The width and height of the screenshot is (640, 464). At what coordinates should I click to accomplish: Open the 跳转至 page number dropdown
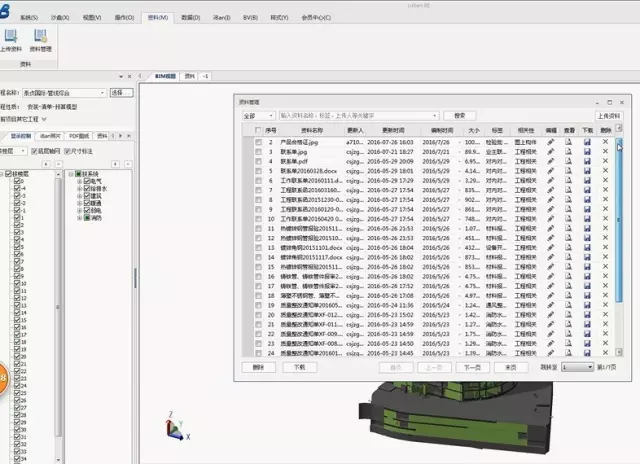coord(577,368)
